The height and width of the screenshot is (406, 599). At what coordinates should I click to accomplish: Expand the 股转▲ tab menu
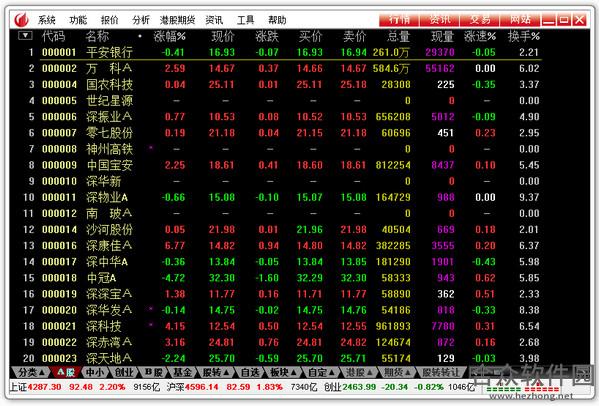[x=216, y=372]
